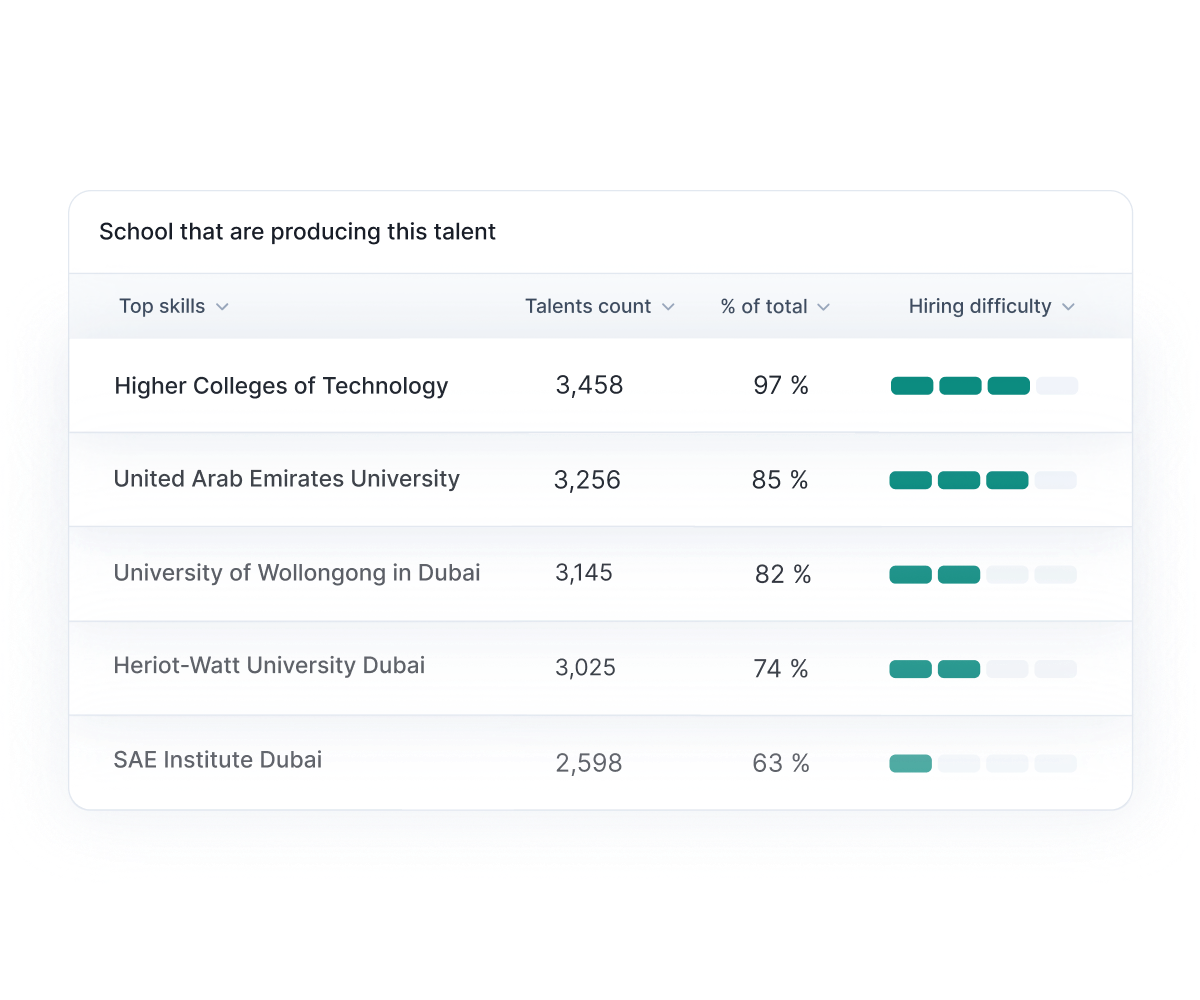Open United Arab Emirates University entry

pyautogui.click(x=286, y=479)
